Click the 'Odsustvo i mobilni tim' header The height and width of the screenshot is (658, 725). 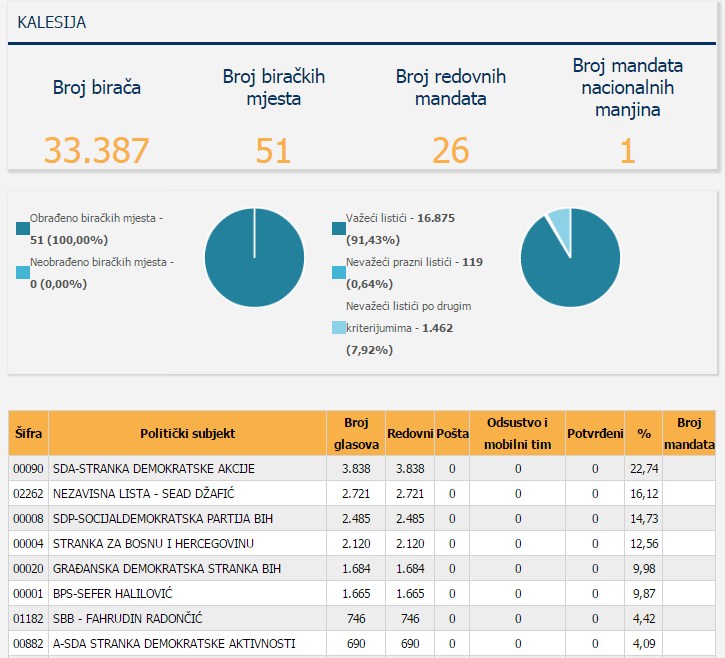[x=517, y=433]
